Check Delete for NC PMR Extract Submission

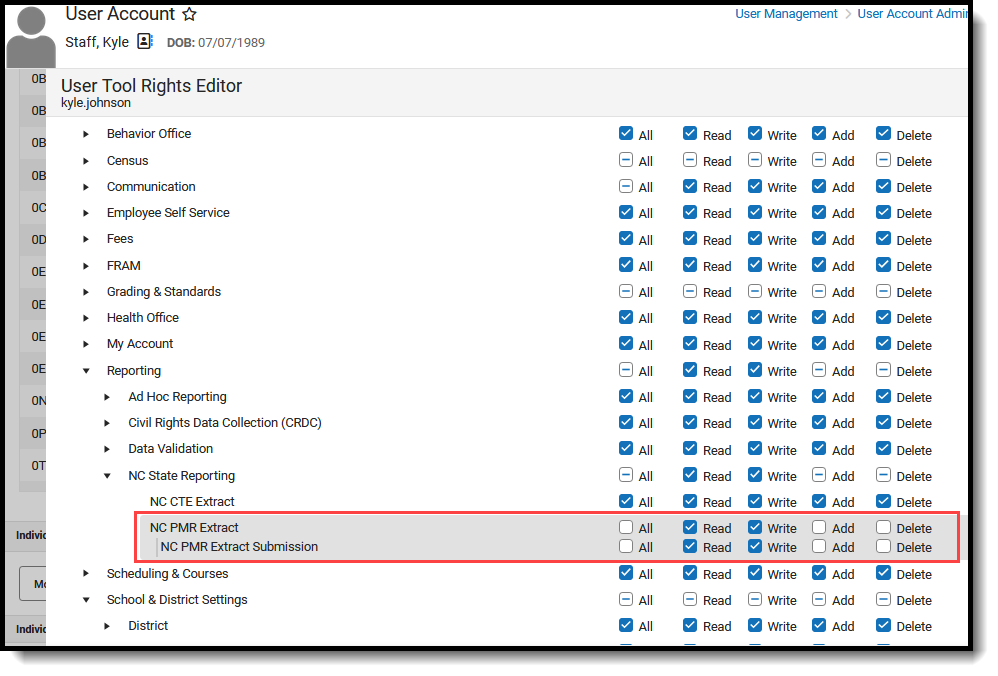(x=883, y=546)
